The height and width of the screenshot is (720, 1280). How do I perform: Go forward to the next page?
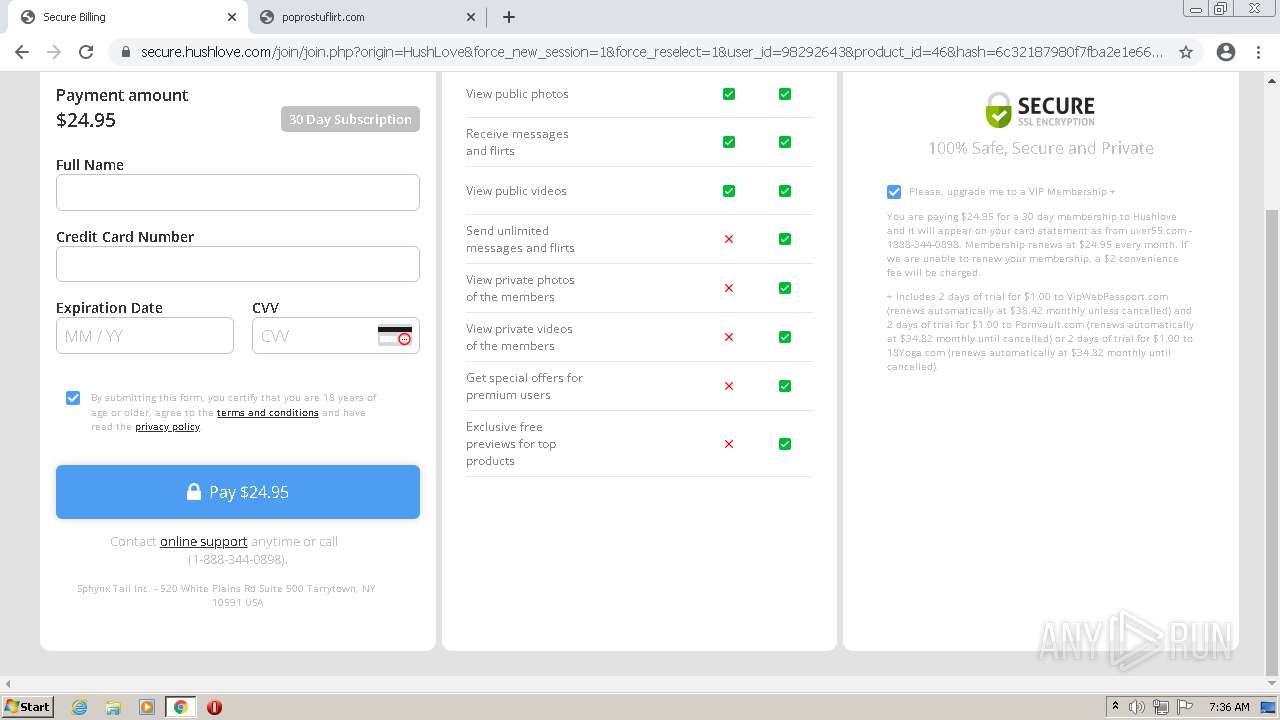click(54, 52)
